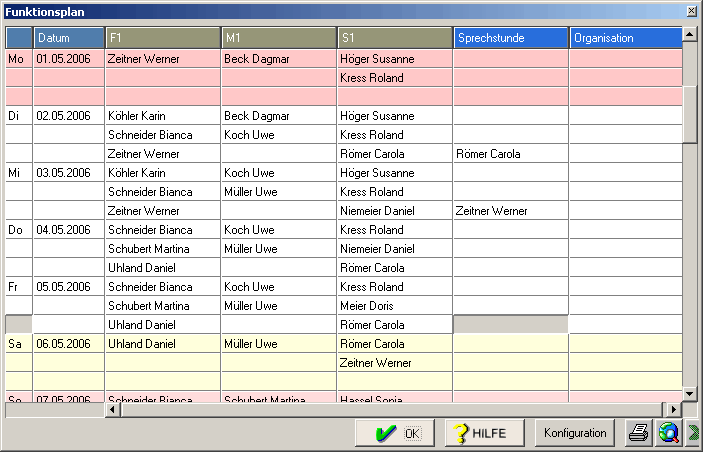Click the printer icon button
Screen dimensions: 703x452
click(x=638, y=433)
